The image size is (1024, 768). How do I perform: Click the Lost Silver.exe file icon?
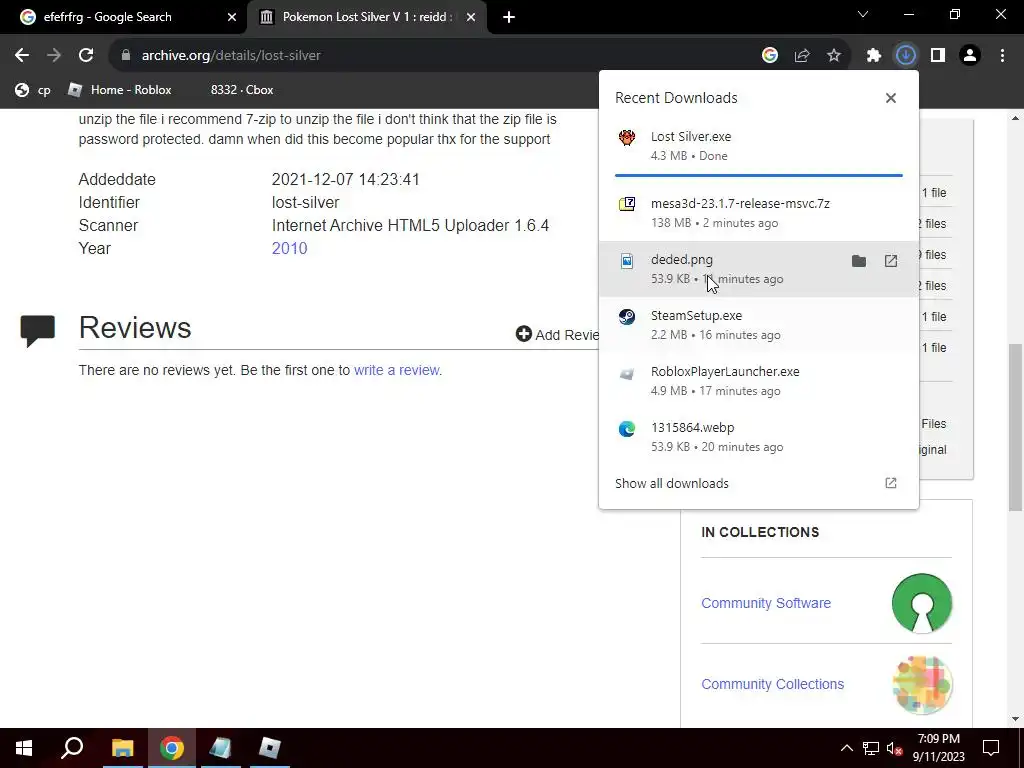click(627, 137)
